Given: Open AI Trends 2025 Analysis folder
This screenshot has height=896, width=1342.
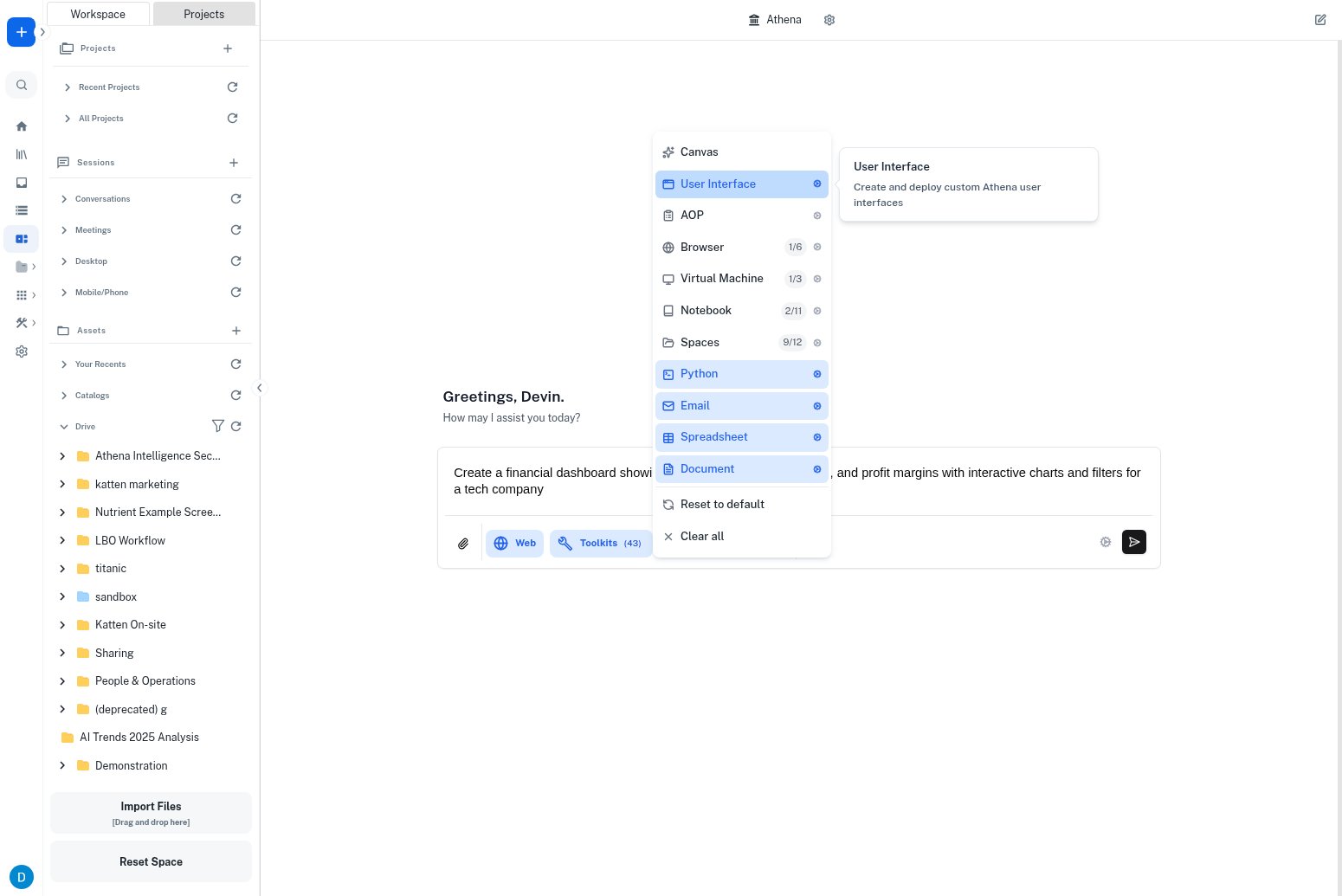Looking at the screenshot, I should tap(139, 738).
